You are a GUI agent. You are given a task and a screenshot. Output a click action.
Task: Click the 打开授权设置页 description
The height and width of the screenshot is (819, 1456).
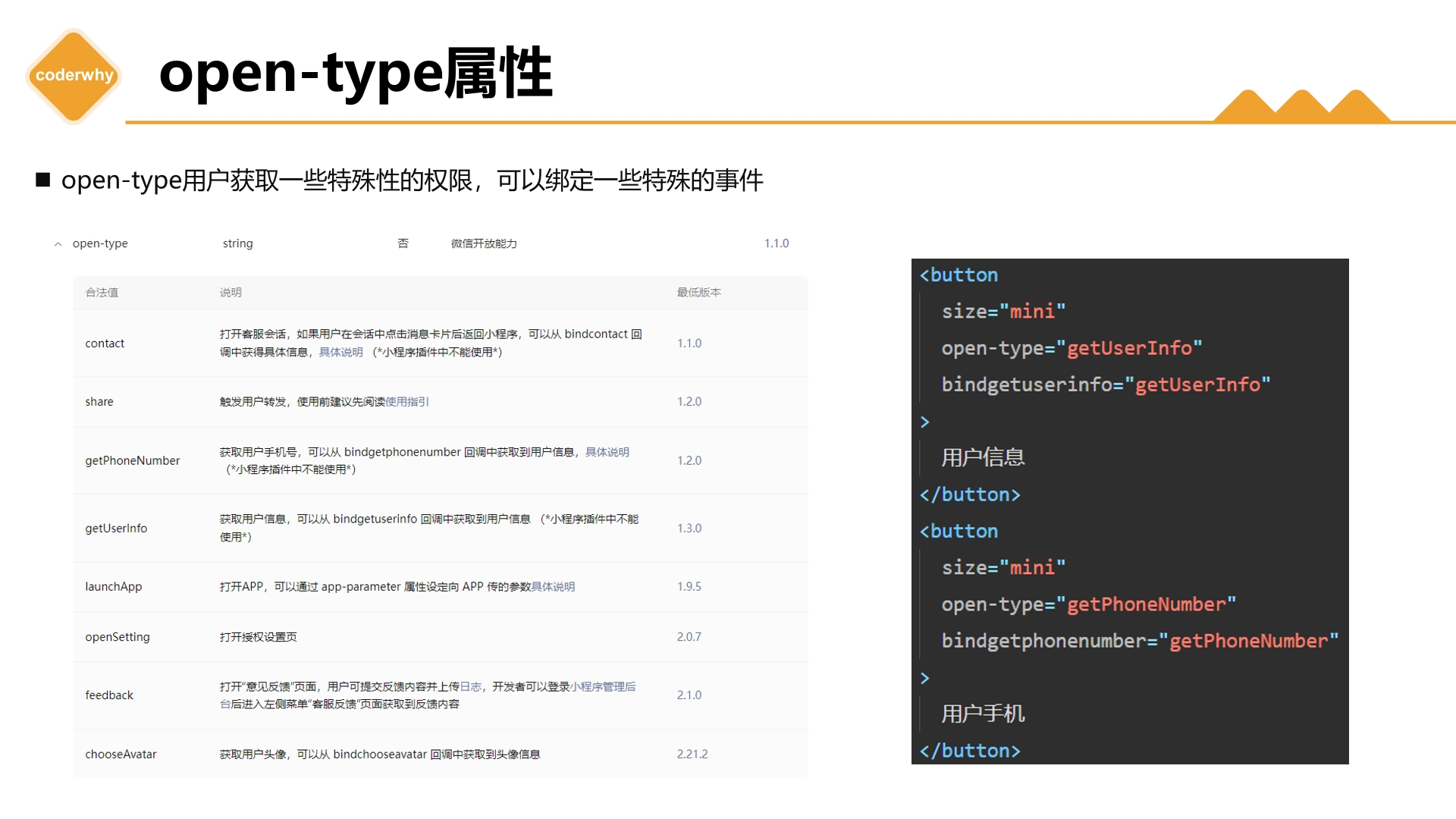coord(258,637)
